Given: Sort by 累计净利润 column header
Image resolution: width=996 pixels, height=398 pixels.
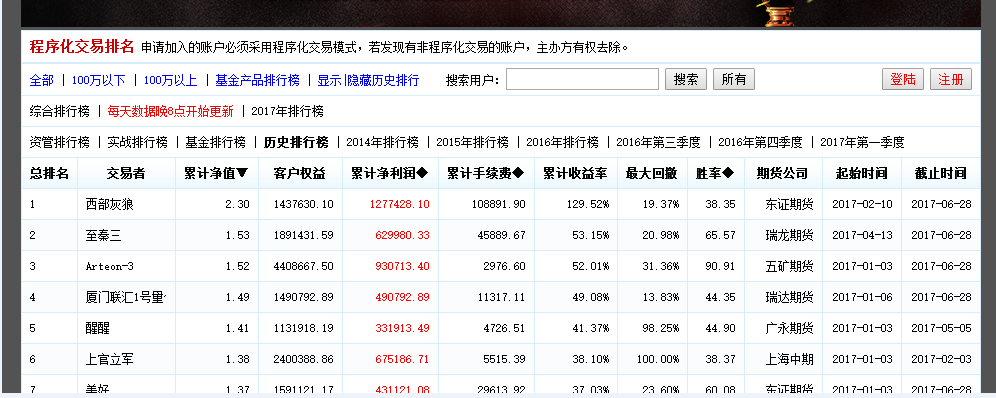Looking at the screenshot, I should coord(390,173).
